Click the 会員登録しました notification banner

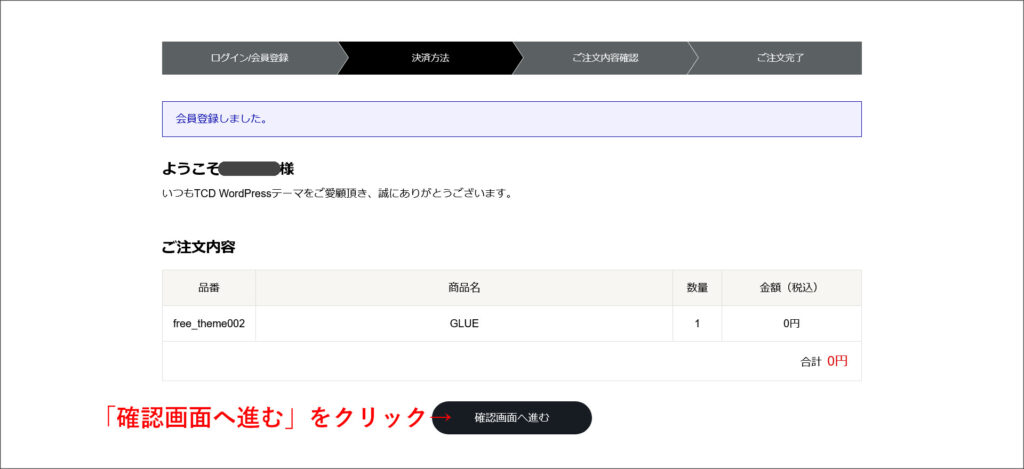511,119
